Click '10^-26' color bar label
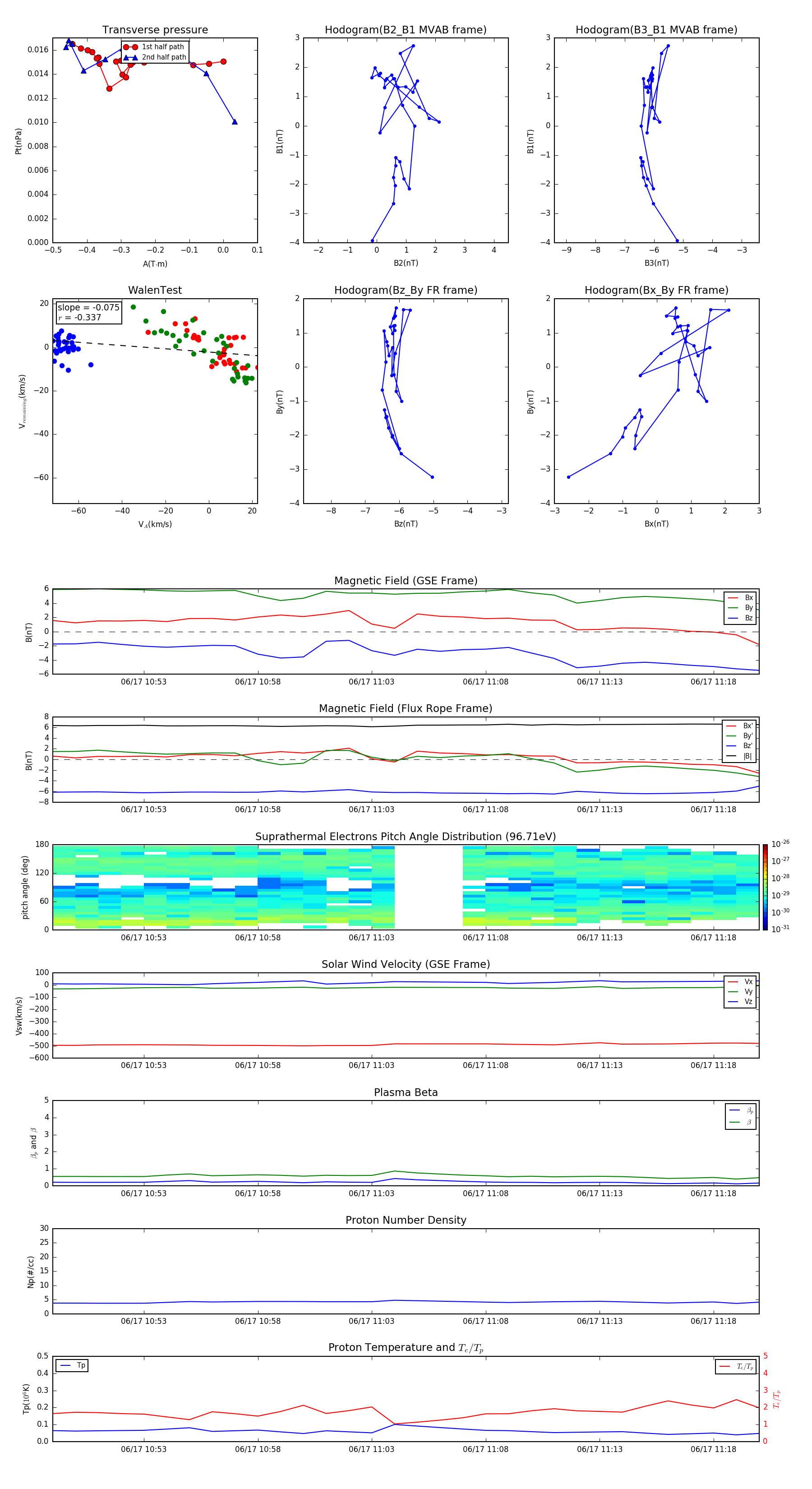 pos(780,844)
